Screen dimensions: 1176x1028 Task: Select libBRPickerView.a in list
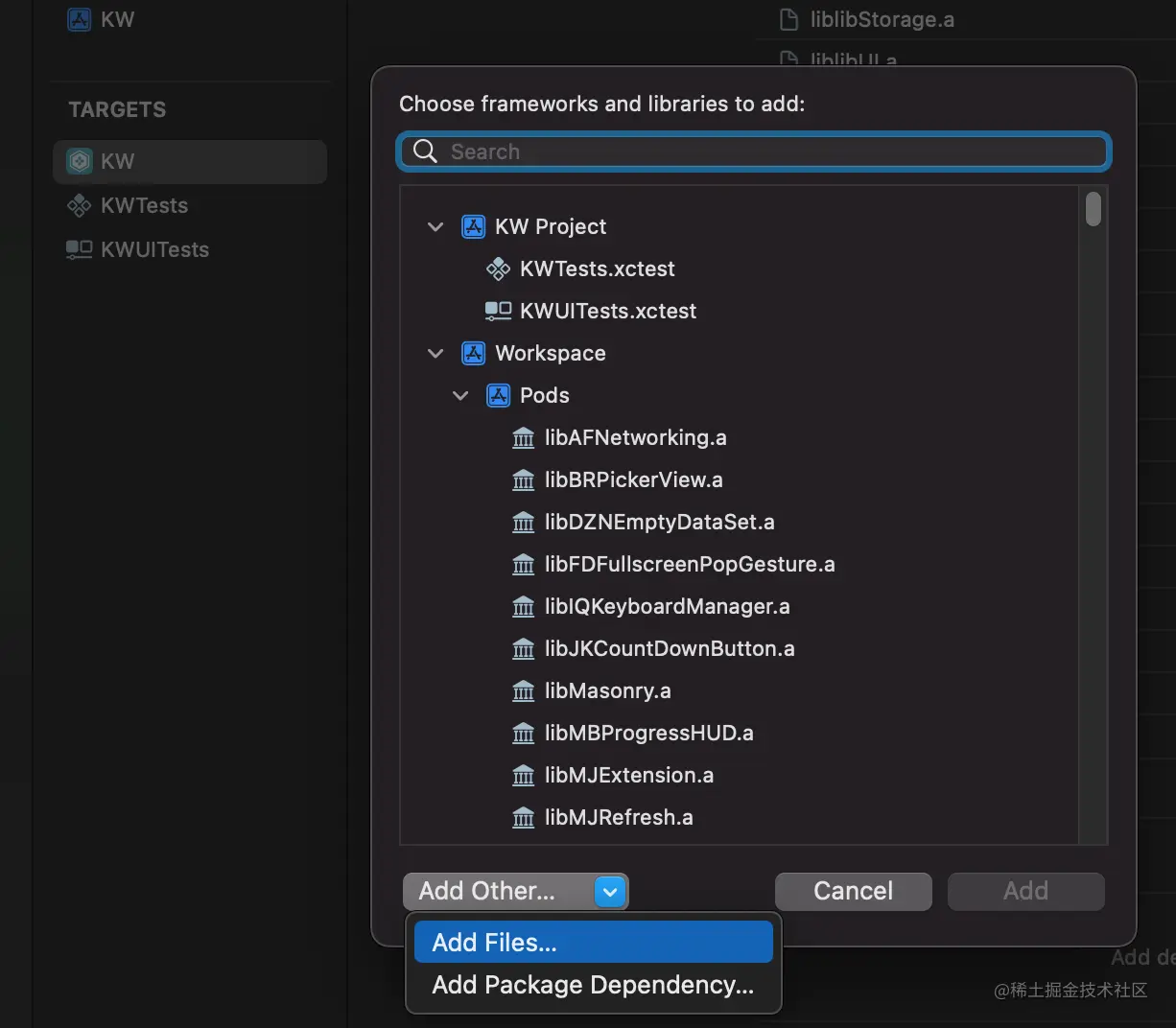click(634, 479)
